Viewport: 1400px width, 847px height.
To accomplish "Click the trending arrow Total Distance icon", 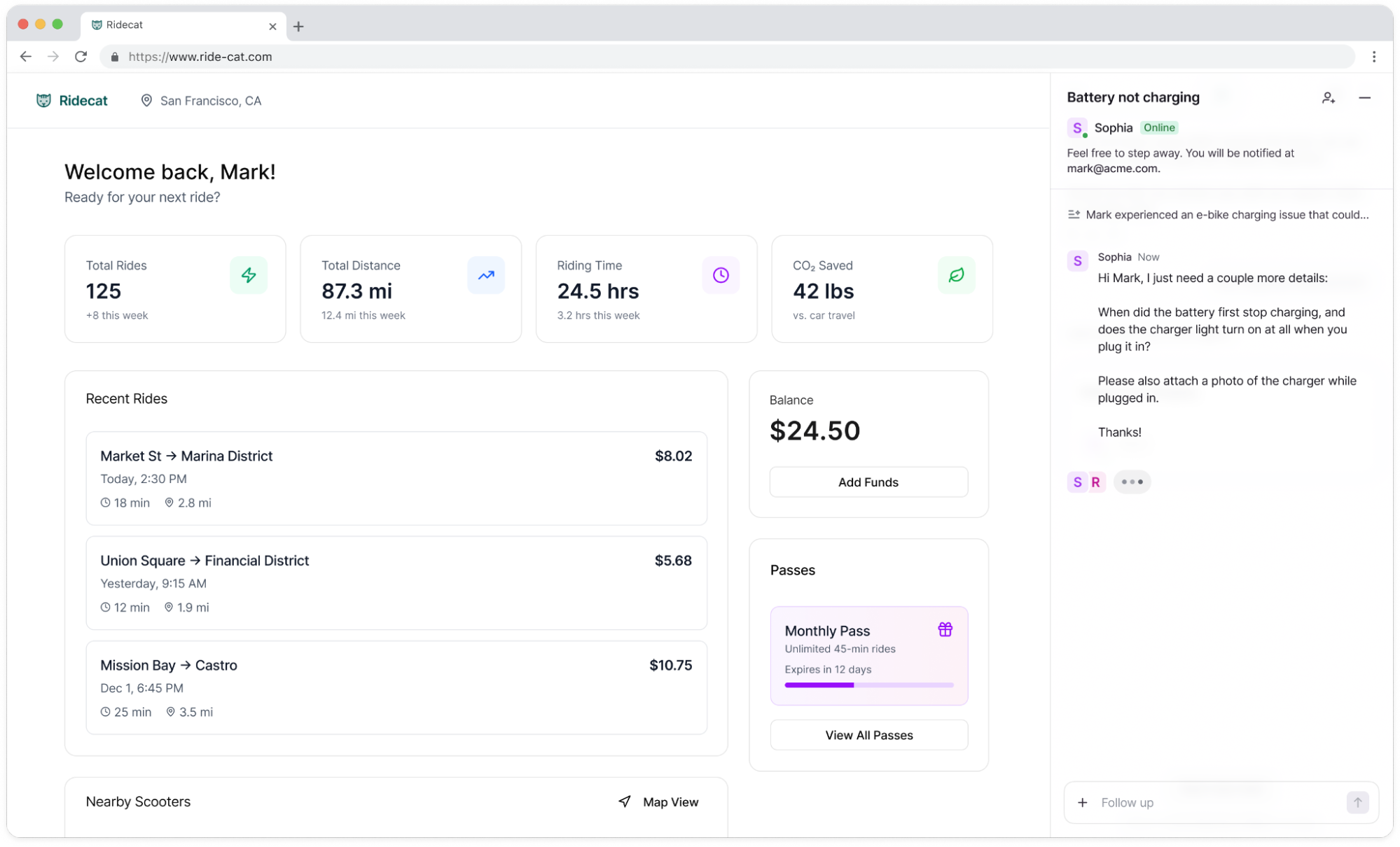I will click(486, 275).
